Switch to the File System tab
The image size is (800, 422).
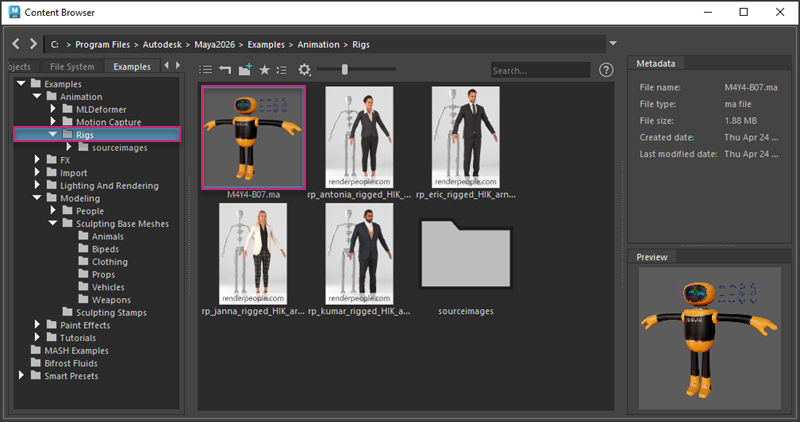click(72, 66)
